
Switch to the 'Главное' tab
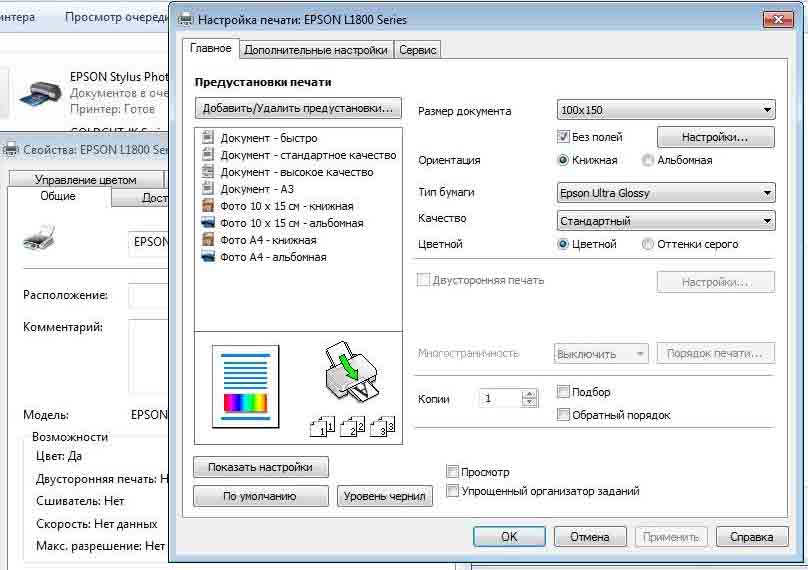[210, 48]
